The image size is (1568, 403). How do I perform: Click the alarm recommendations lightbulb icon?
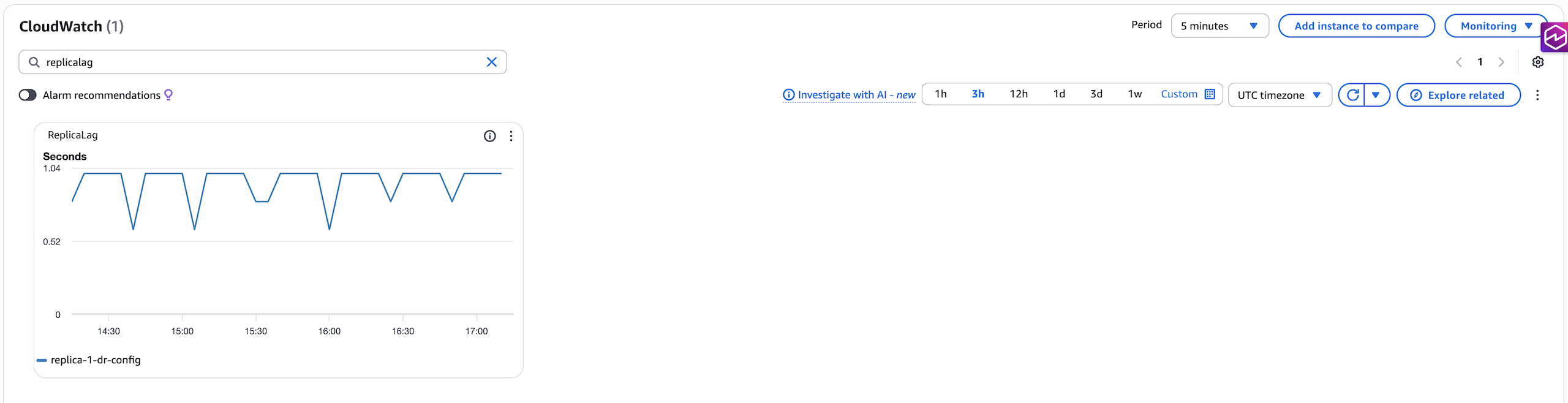click(x=168, y=94)
